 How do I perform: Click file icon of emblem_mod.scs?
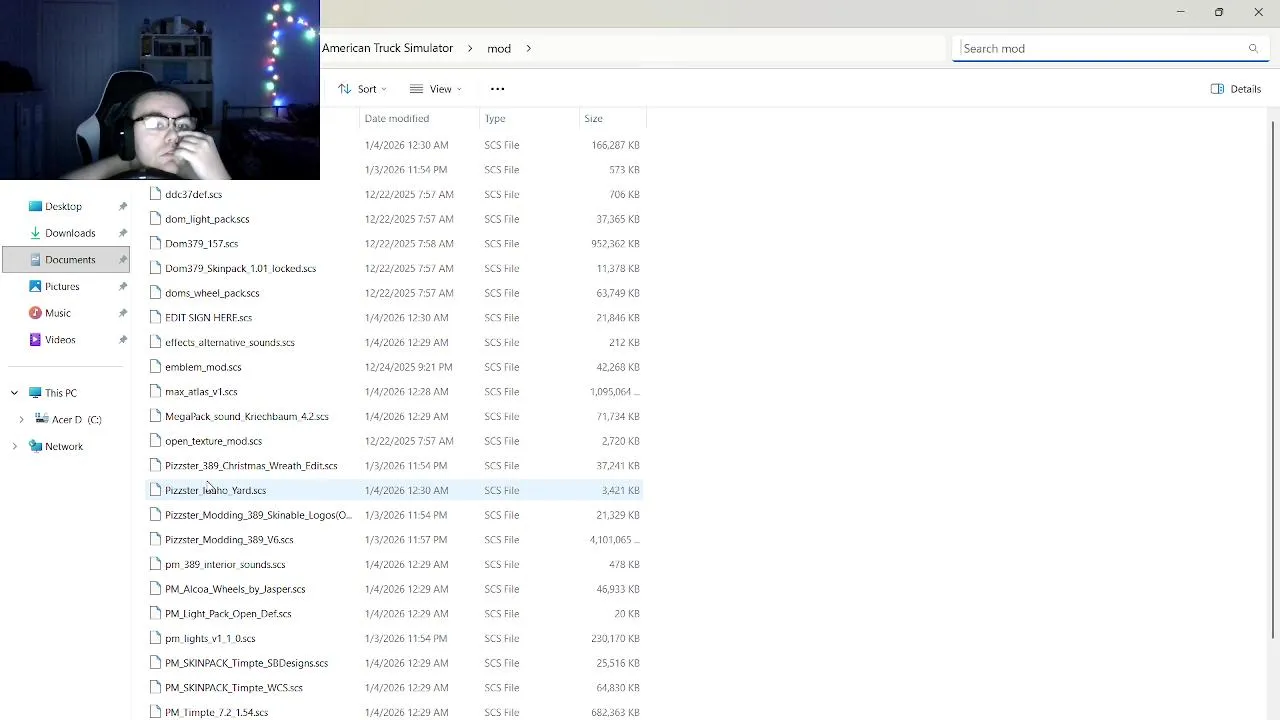(x=155, y=367)
